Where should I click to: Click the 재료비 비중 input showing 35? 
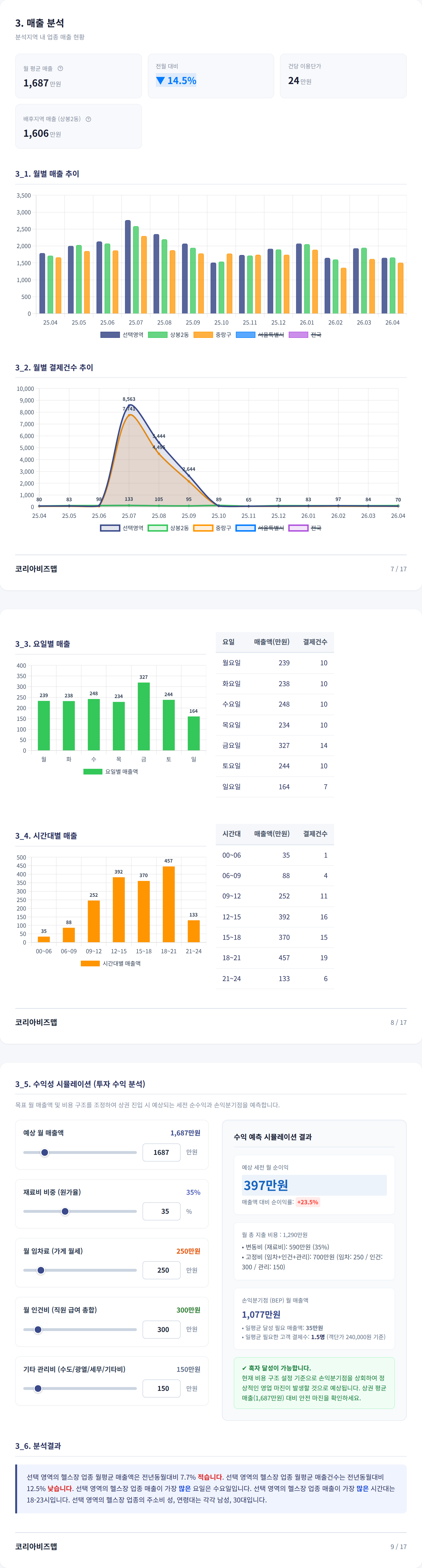(161, 1211)
